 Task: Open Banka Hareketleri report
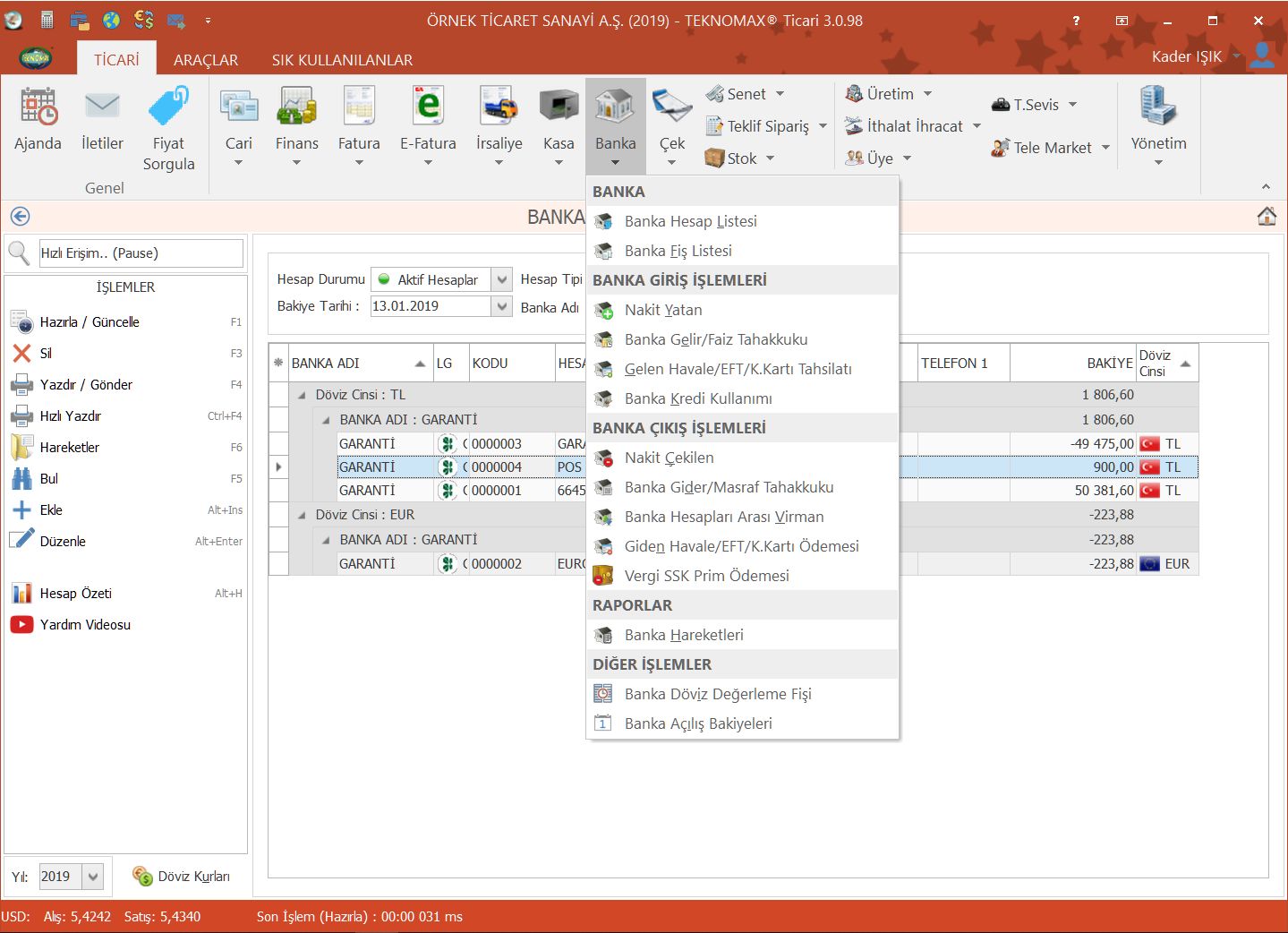(743, 635)
